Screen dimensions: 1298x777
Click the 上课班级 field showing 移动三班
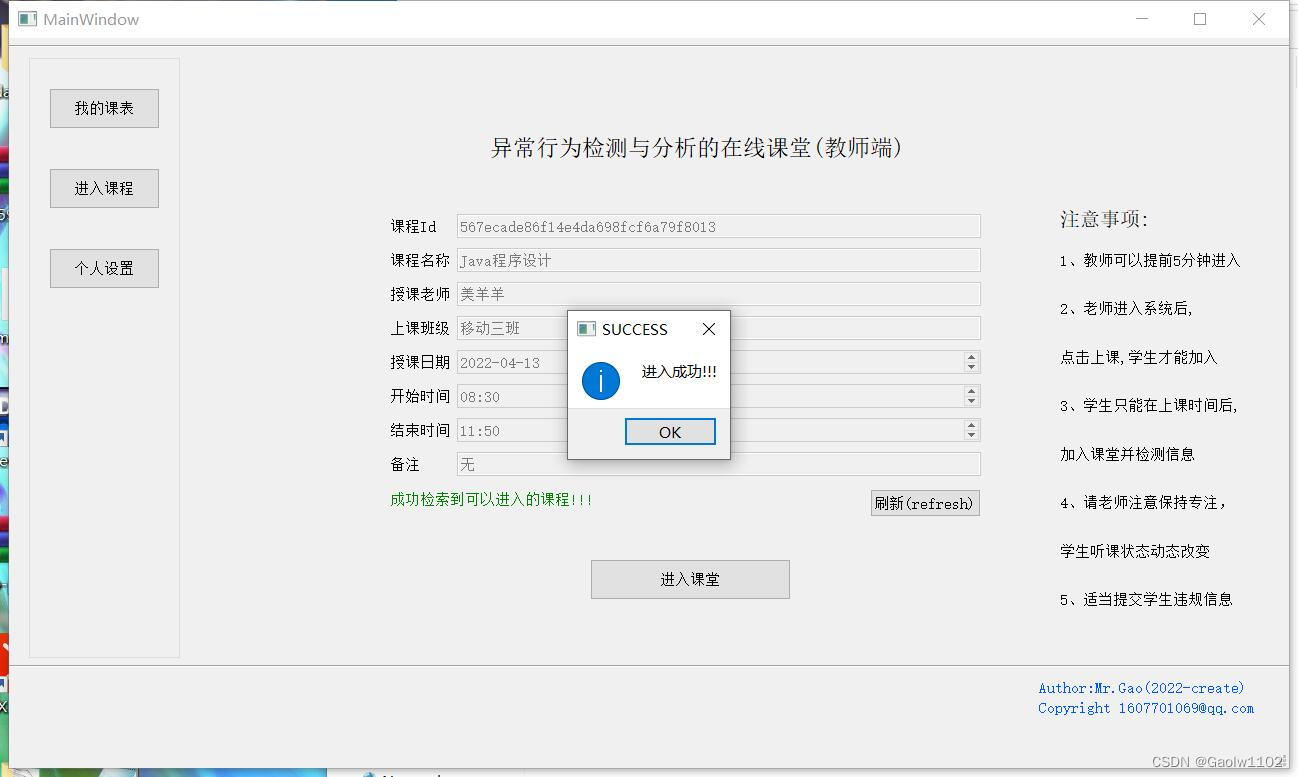click(x=718, y=328)
